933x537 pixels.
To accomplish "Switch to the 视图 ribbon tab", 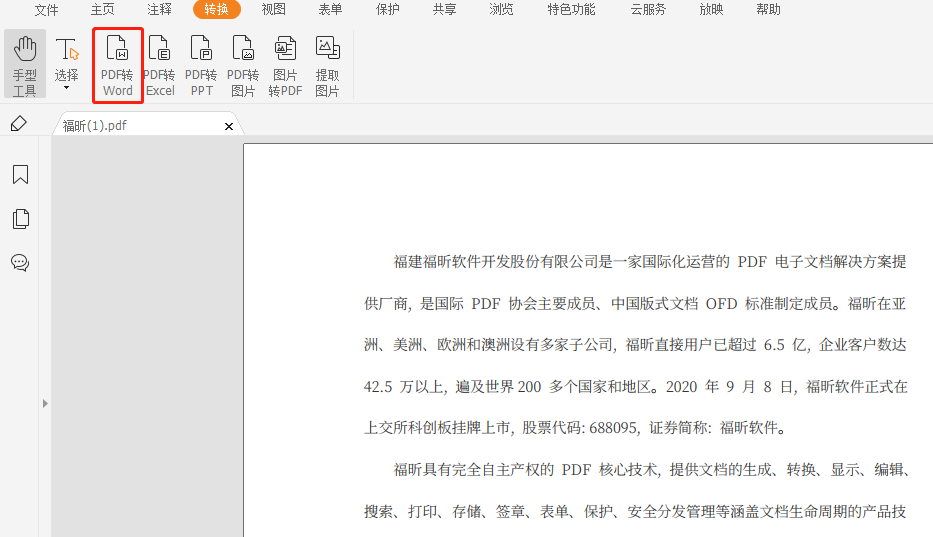I will (273, 10).
